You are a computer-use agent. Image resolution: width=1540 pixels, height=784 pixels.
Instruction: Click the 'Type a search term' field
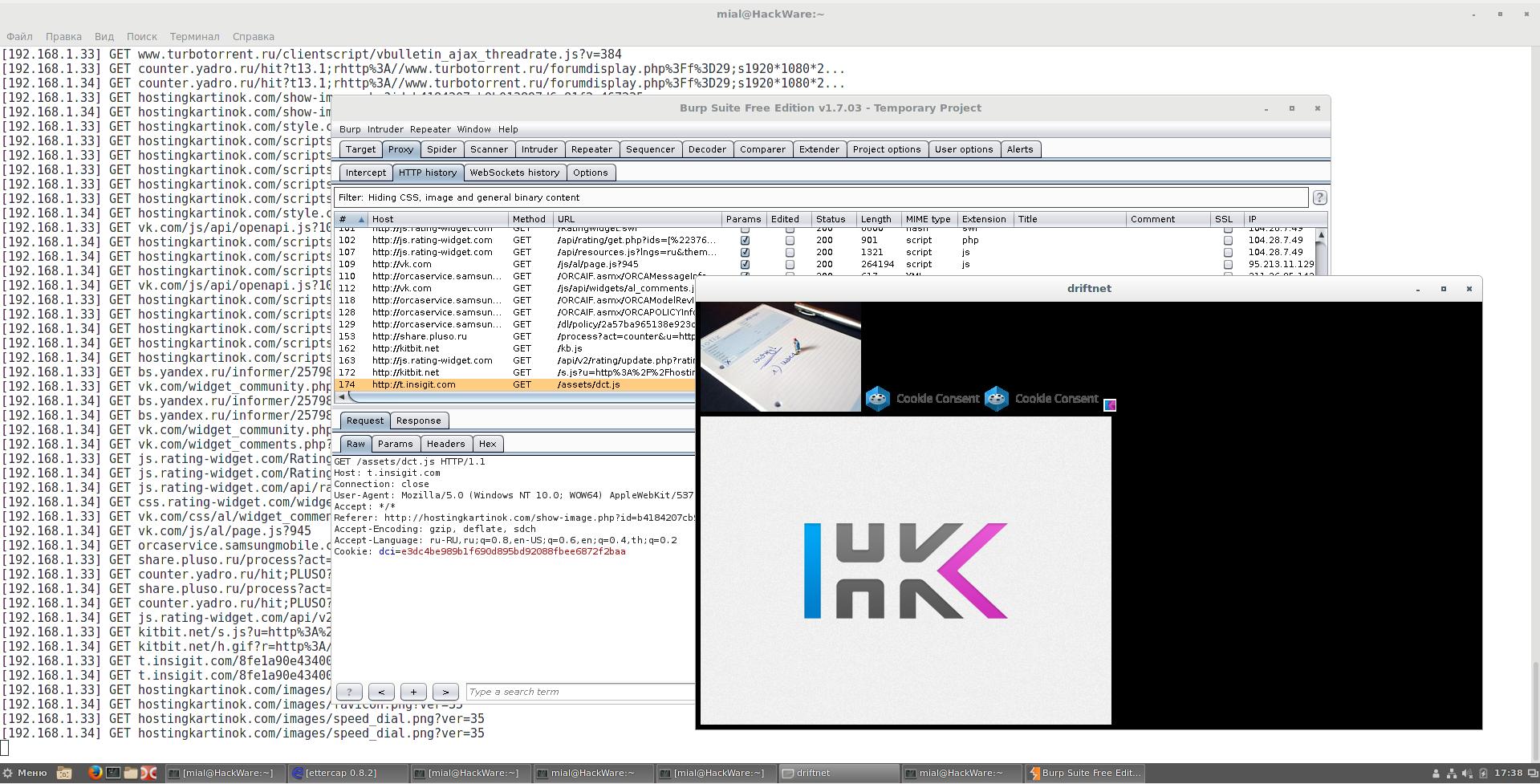pyautogui.click(x=579, y=692)
